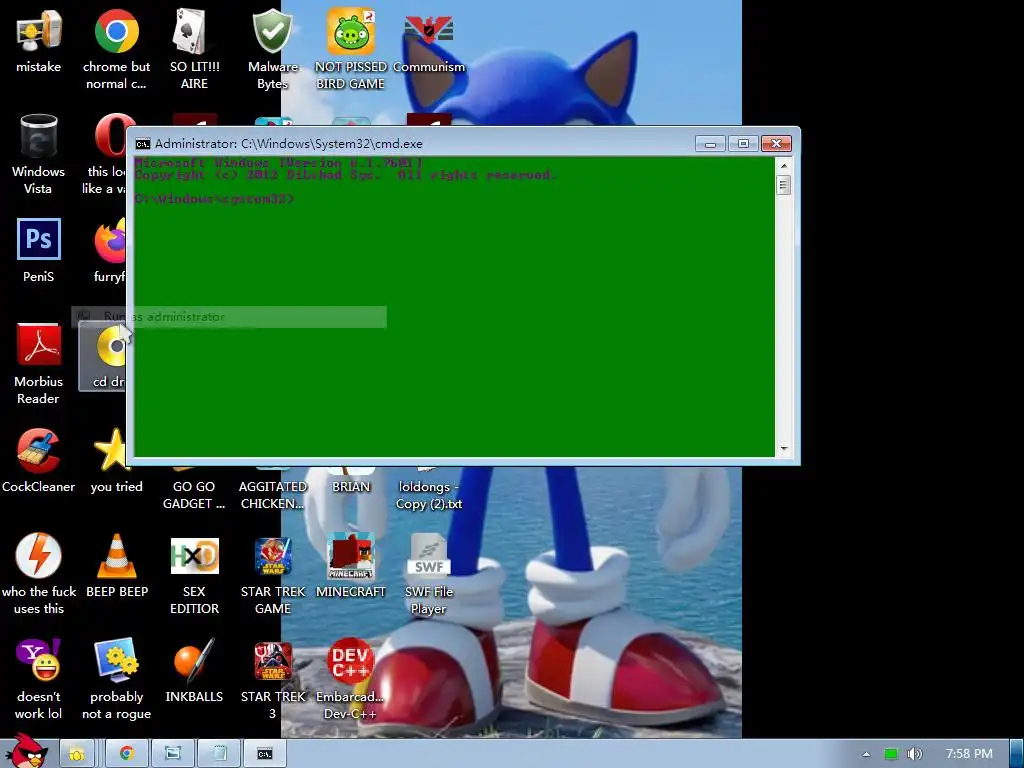Select the 'GO GO GADGET ...' icon label
The image size is (1024, 768).
(194, 495)
